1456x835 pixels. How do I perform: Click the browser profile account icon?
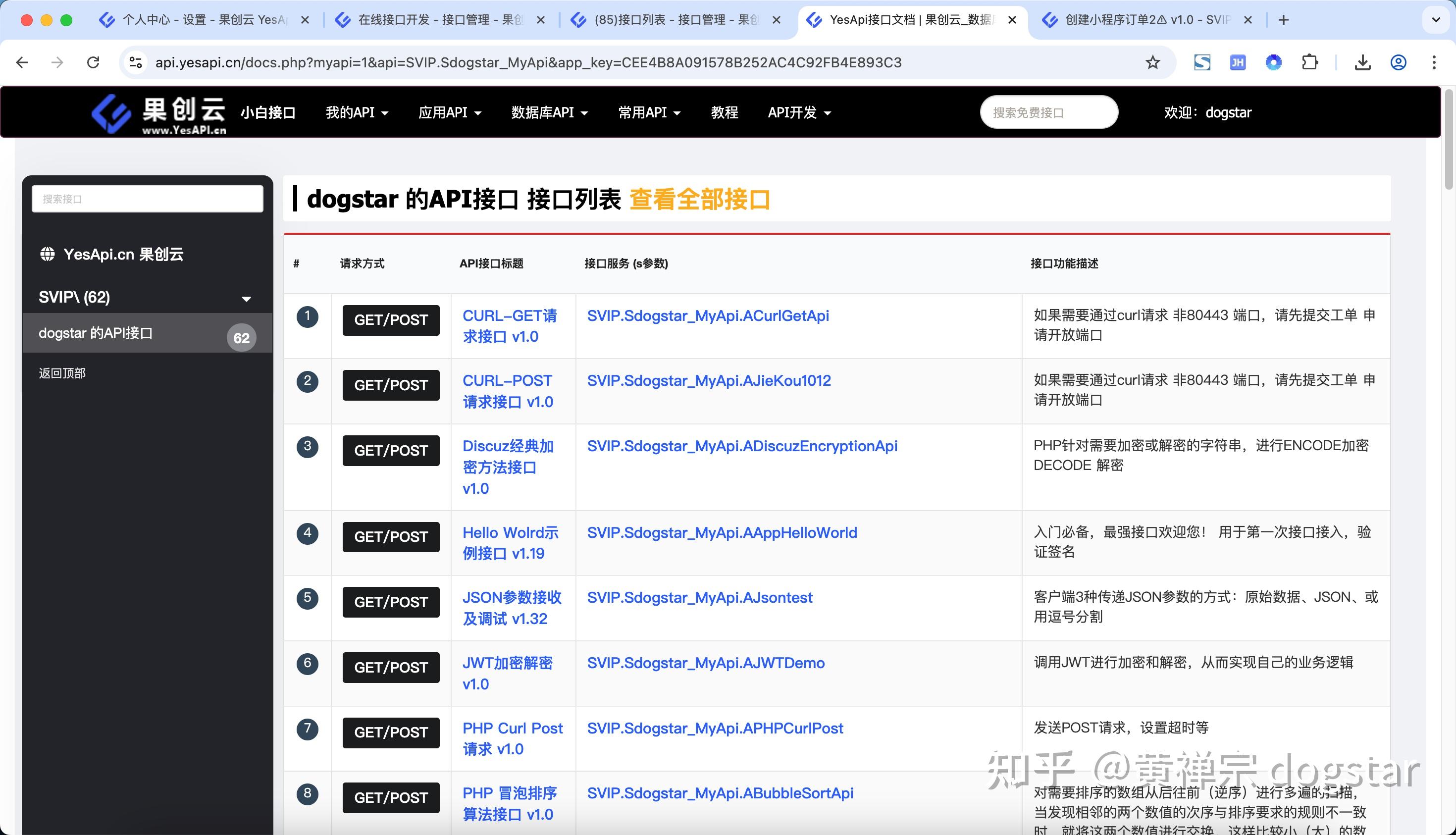pos(1398,62)
